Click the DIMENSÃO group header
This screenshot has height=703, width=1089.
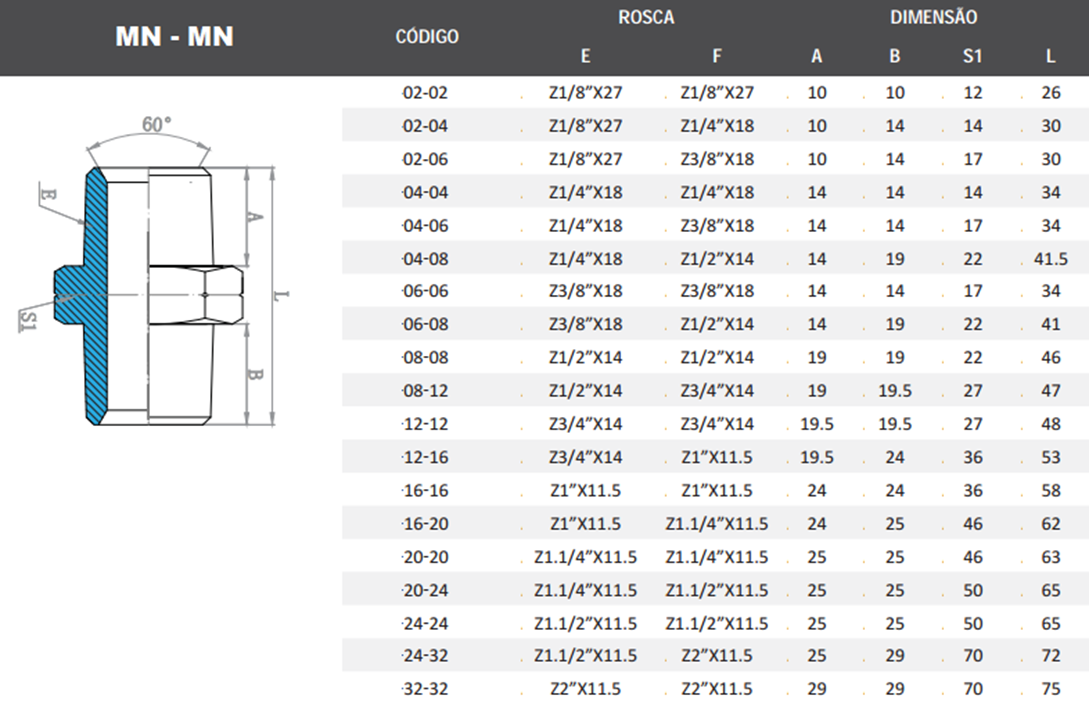point(933,17)
